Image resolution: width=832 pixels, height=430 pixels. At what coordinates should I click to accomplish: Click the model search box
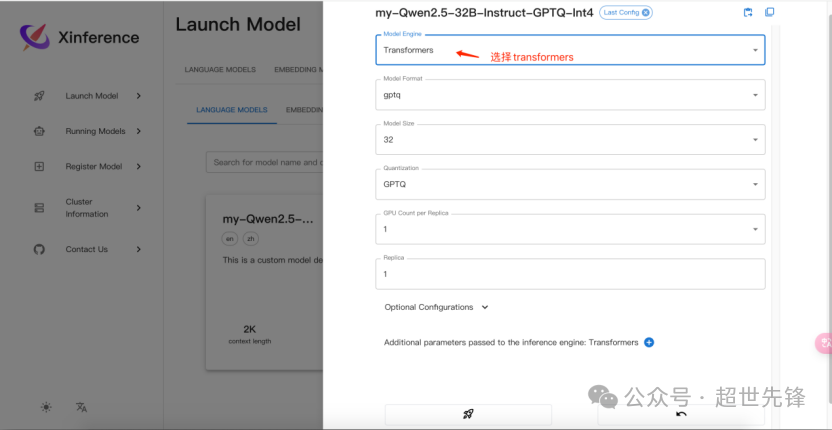(x=264, y=162)
